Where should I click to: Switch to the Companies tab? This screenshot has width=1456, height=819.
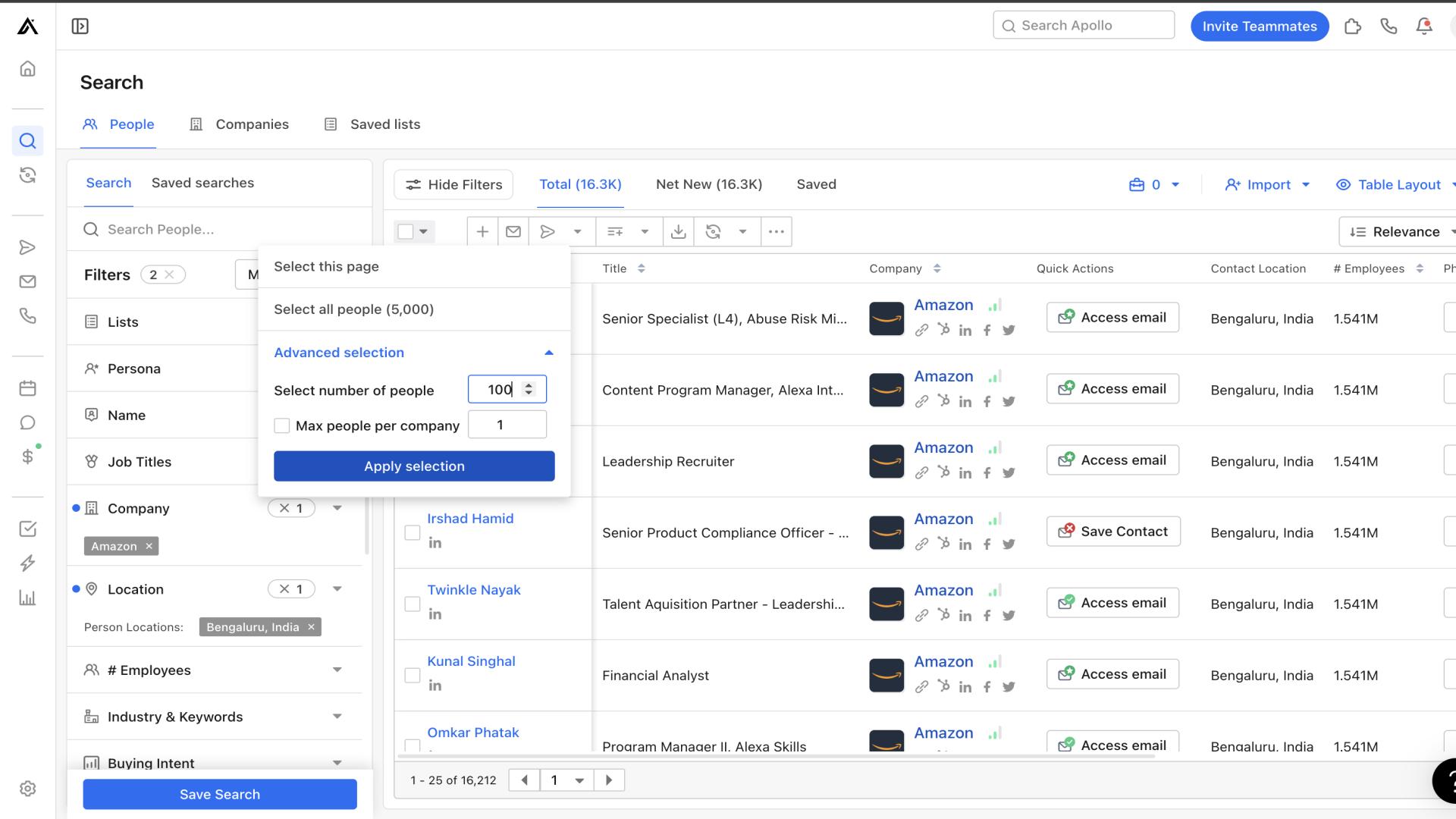[239, 124]
